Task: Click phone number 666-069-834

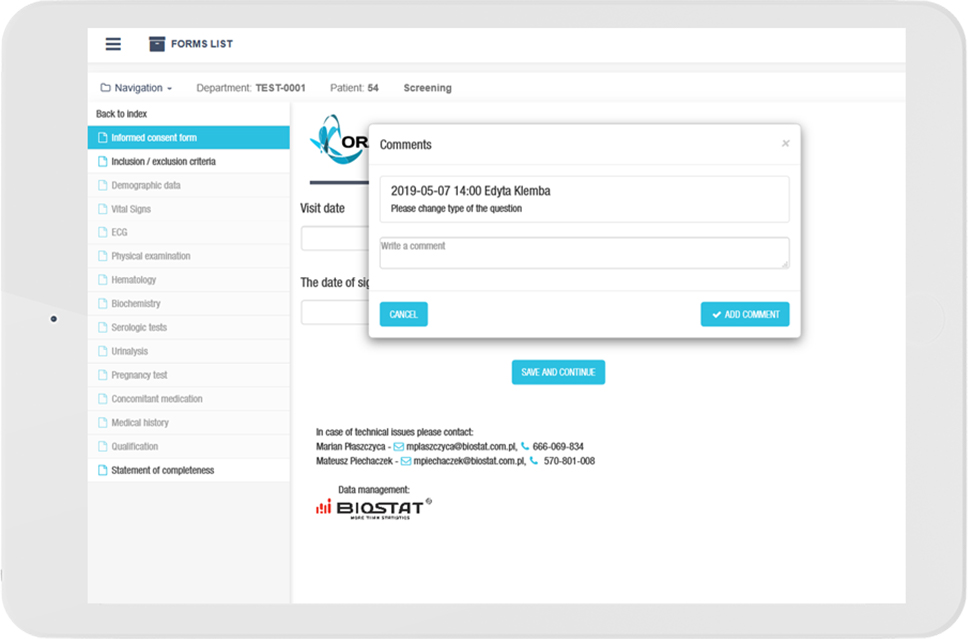Action: pos(558,446)
